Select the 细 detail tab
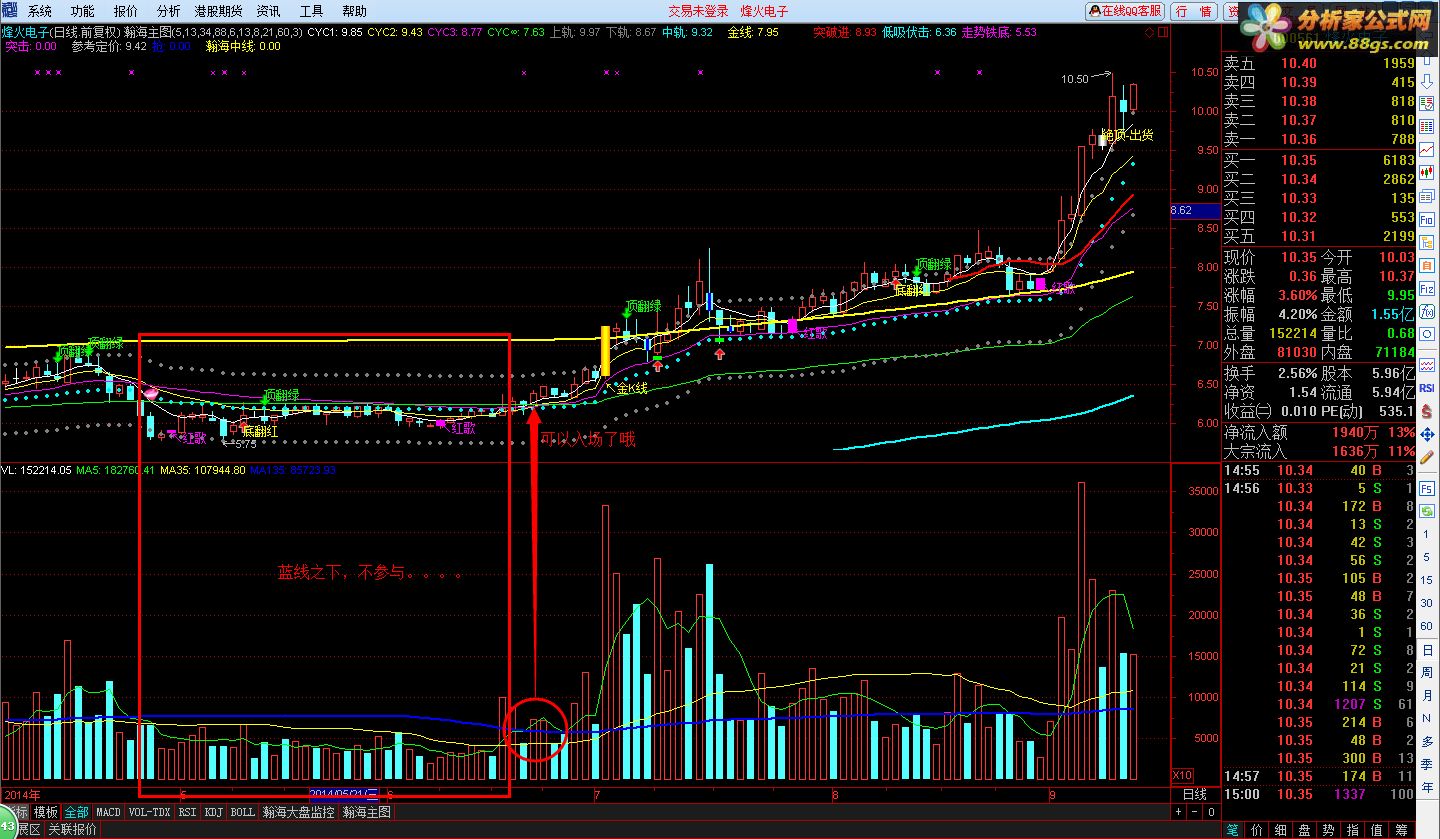This screenshot has height=839, width=1440. pyautogui.click(x=1281, y=830)
